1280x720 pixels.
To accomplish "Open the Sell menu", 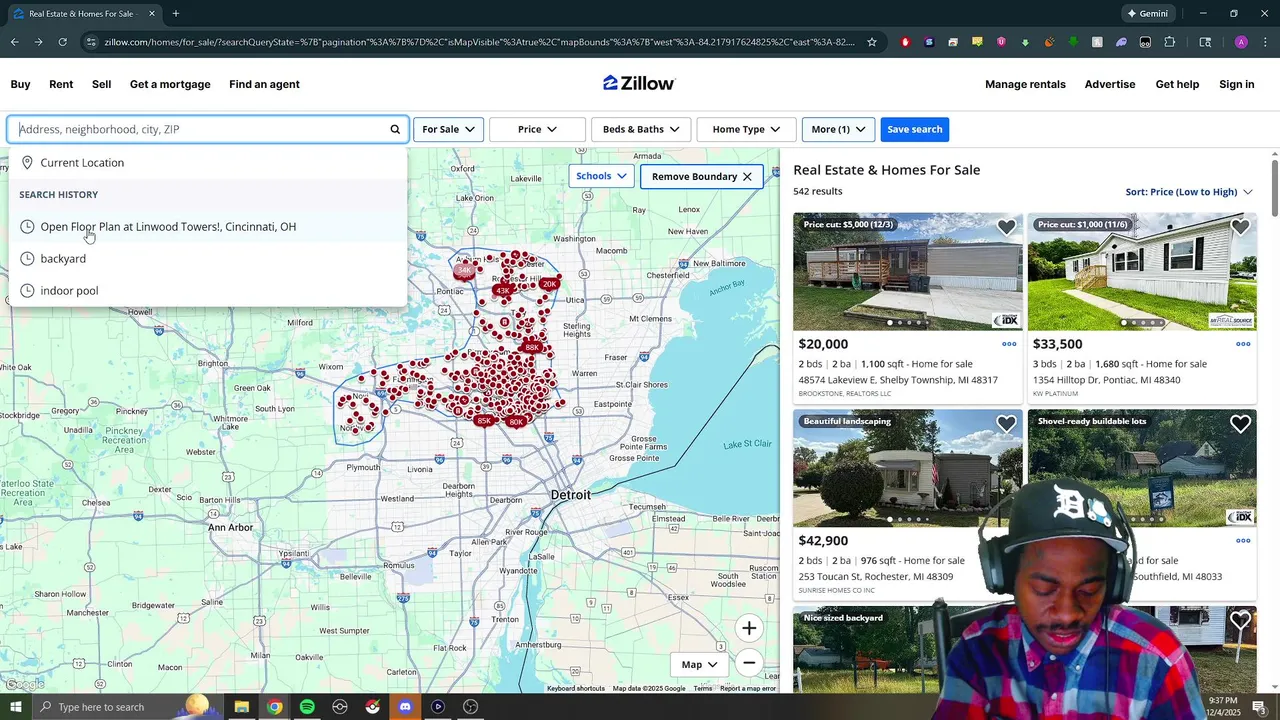I will [101, 84].
